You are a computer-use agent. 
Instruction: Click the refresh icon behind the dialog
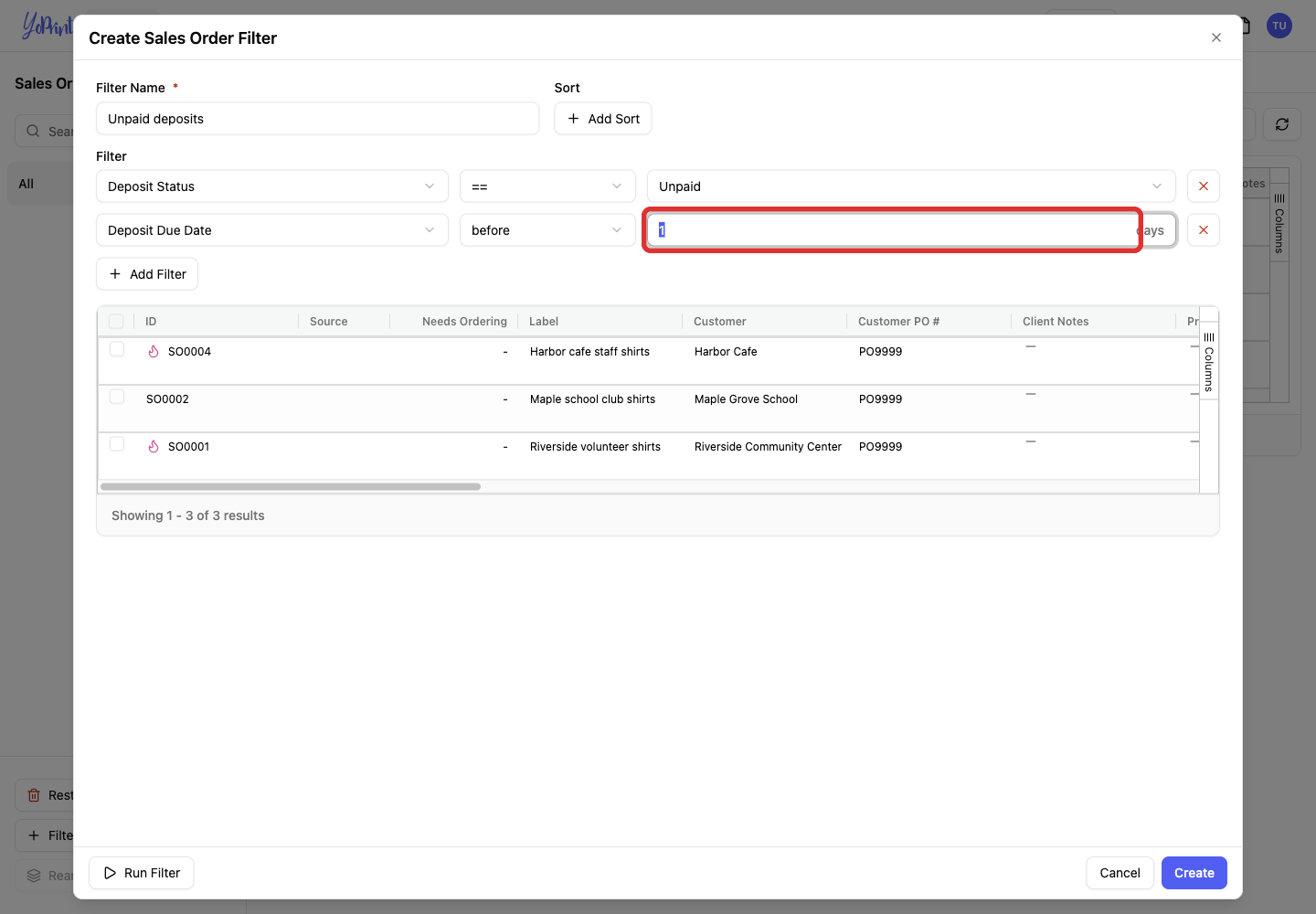(x=1282, y=124)
